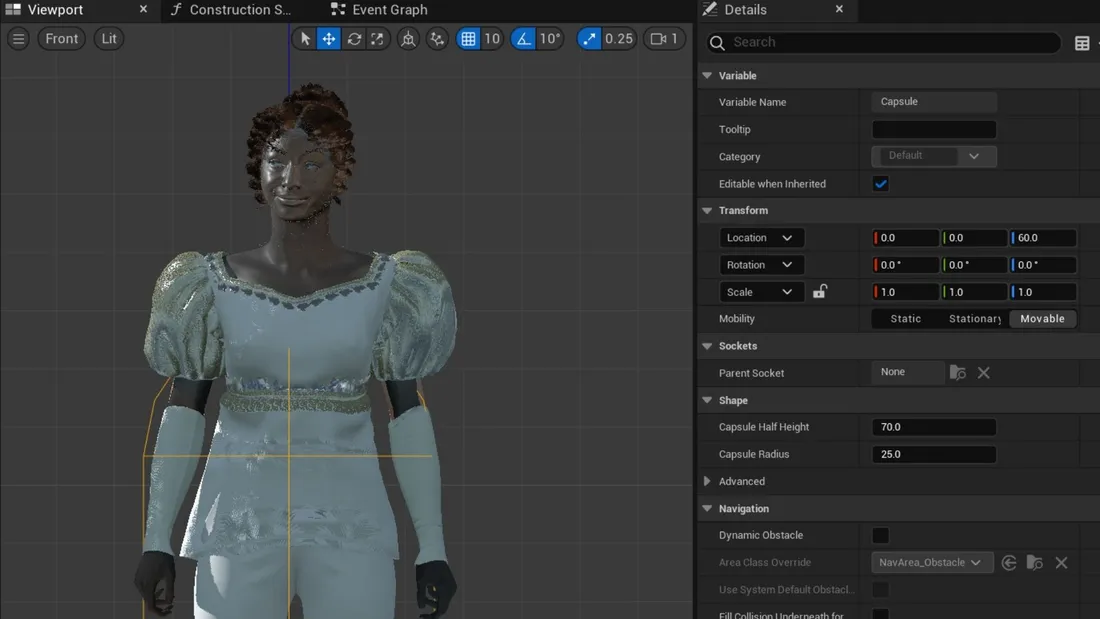Activate the Translate move gizmo tool

coord(328,39)
